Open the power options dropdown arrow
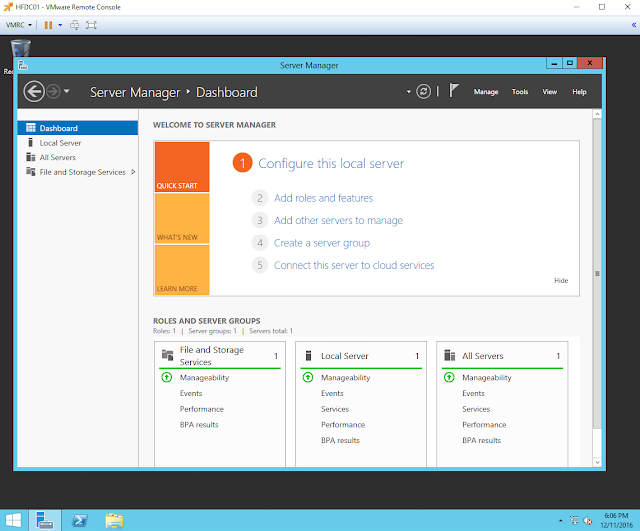The height and width of the screenshot is (531, 640). pos(60,25)
